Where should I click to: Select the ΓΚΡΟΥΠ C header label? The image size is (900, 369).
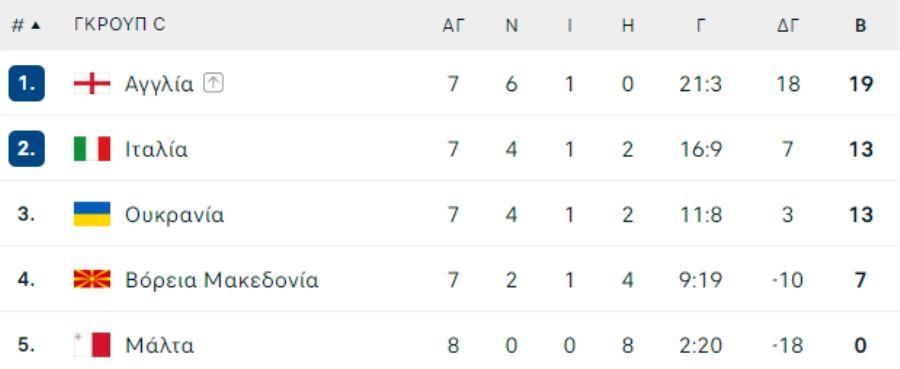(x=119, y=25)
